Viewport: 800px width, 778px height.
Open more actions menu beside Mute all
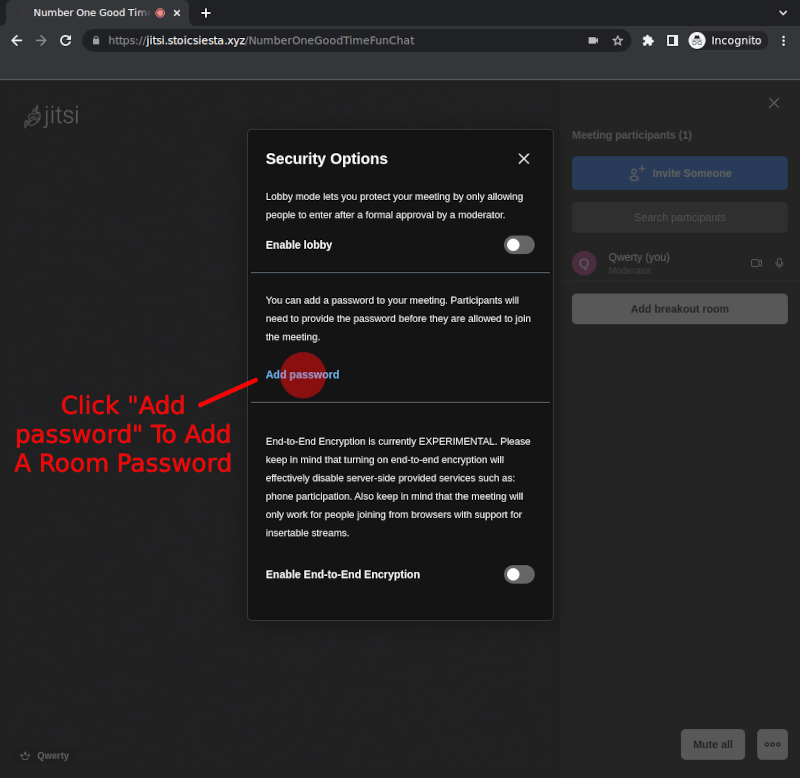coord(772,744)
